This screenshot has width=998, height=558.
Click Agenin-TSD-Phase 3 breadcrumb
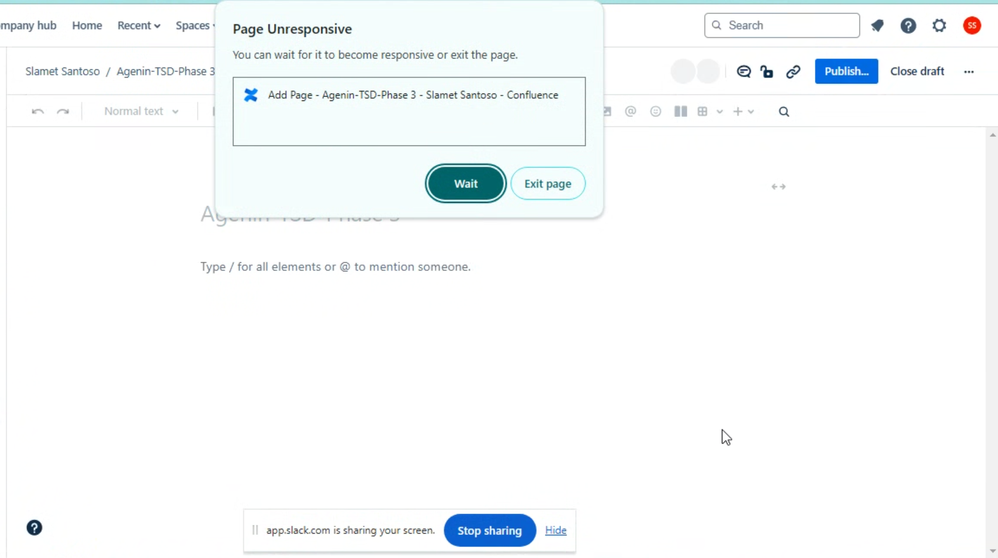[165, 71]
